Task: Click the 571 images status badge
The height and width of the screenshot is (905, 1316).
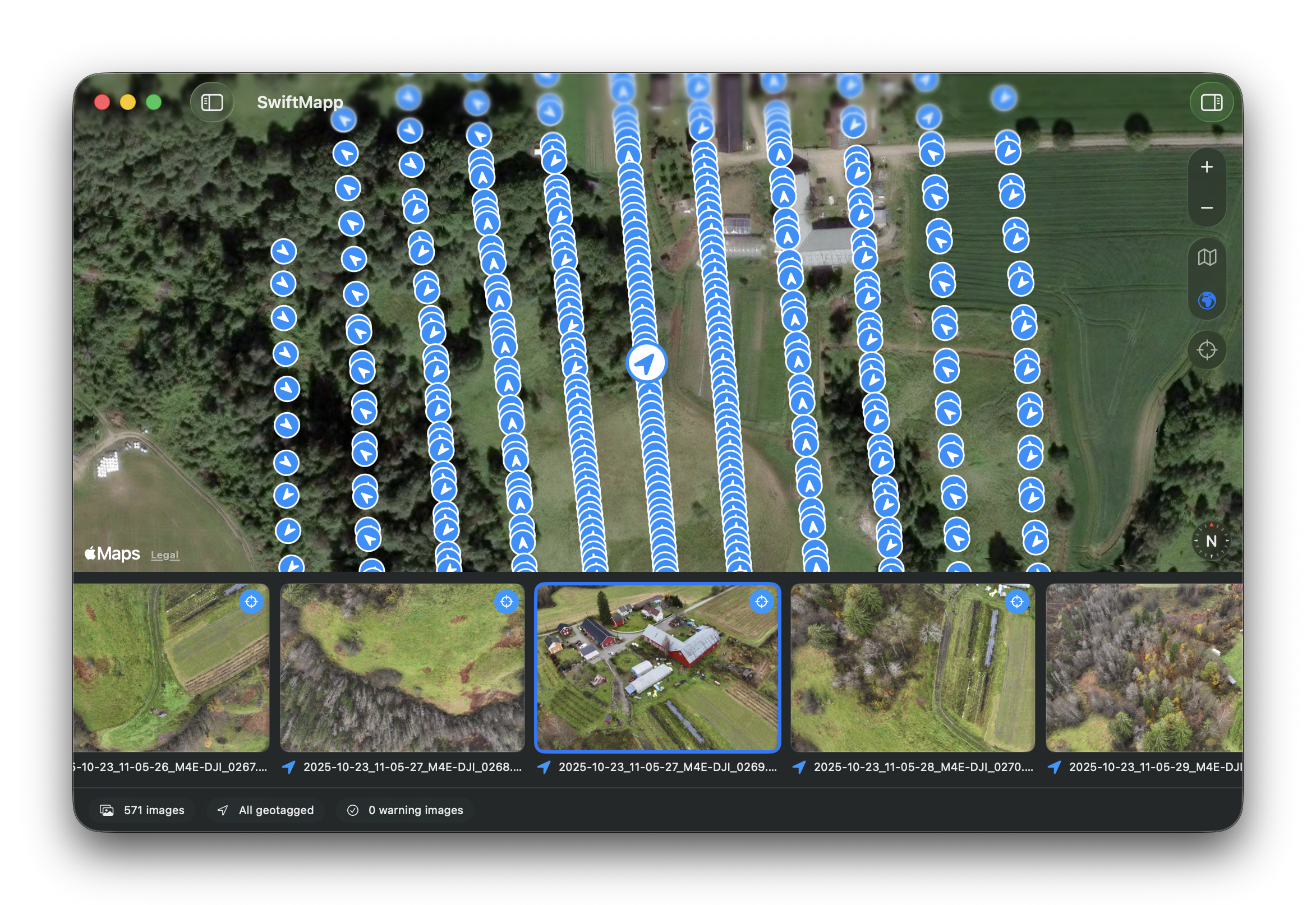Action: point(142,810)
